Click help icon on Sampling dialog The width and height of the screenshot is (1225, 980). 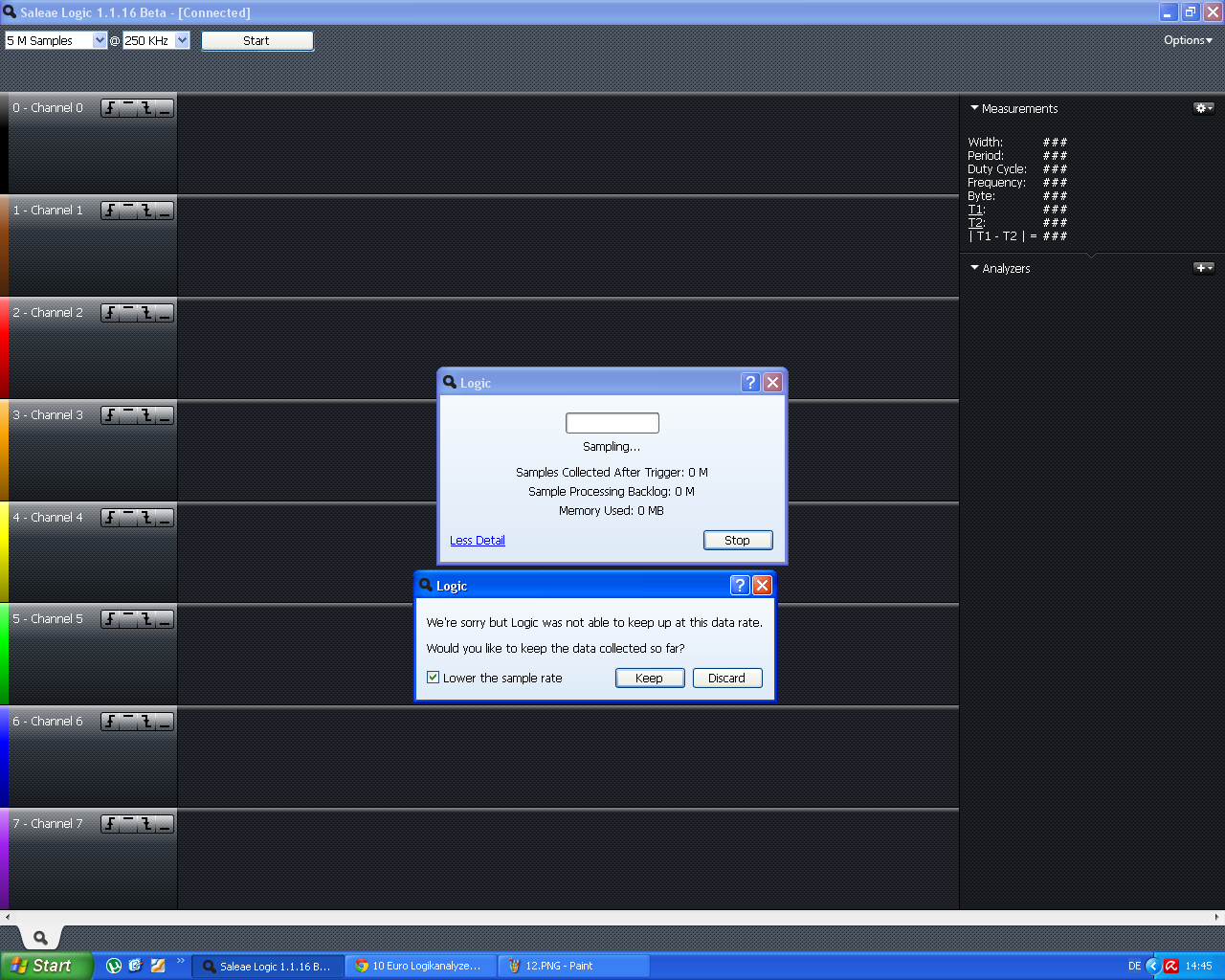click(x=750, y=383)
